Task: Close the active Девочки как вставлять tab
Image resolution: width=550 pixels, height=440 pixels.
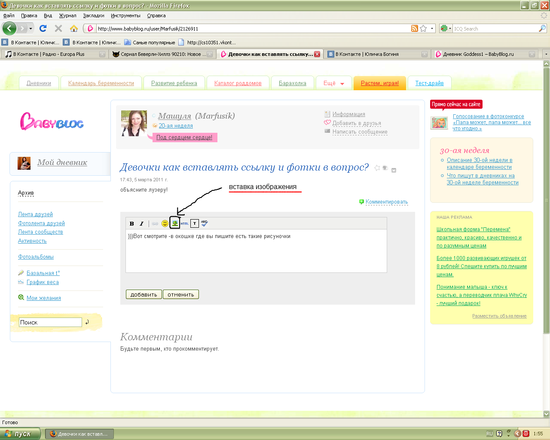Action: [317, 54]
